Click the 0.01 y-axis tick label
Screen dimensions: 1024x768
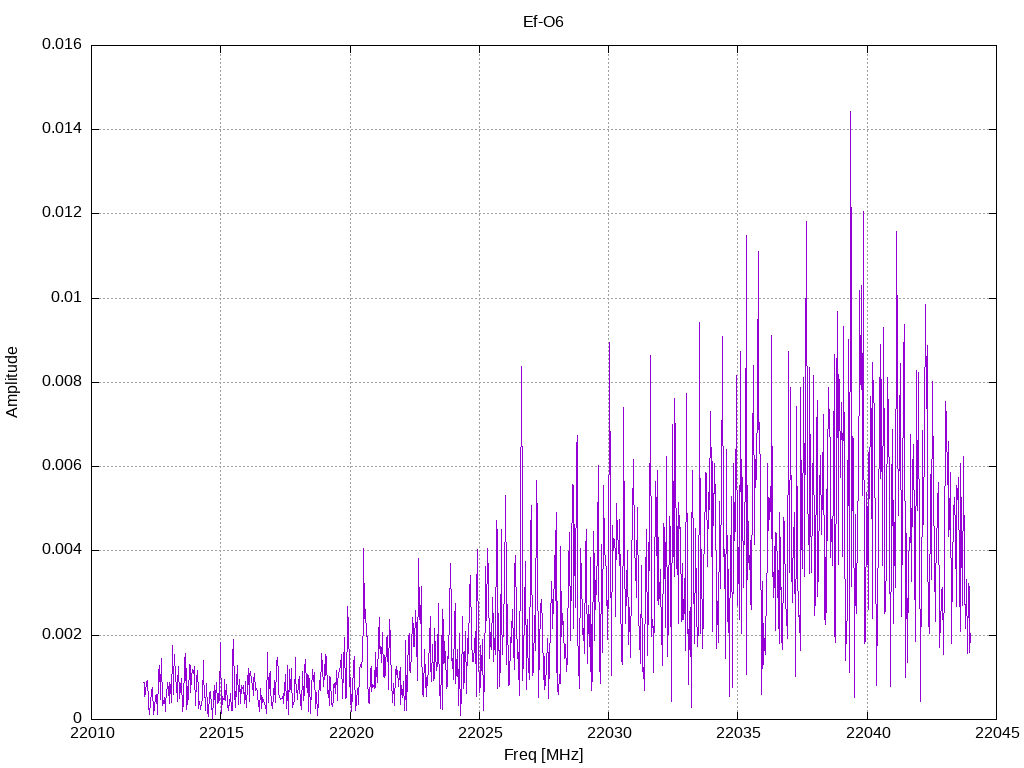click(x=67, y=298)
